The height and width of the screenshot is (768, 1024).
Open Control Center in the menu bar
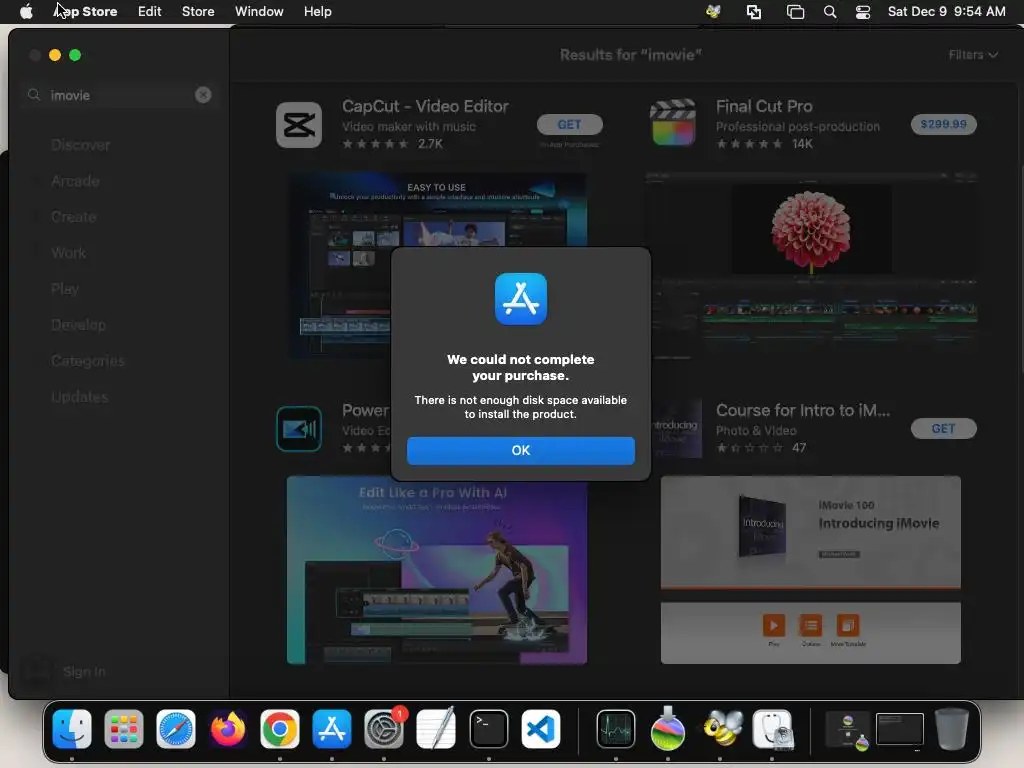[x=863, y=12]
